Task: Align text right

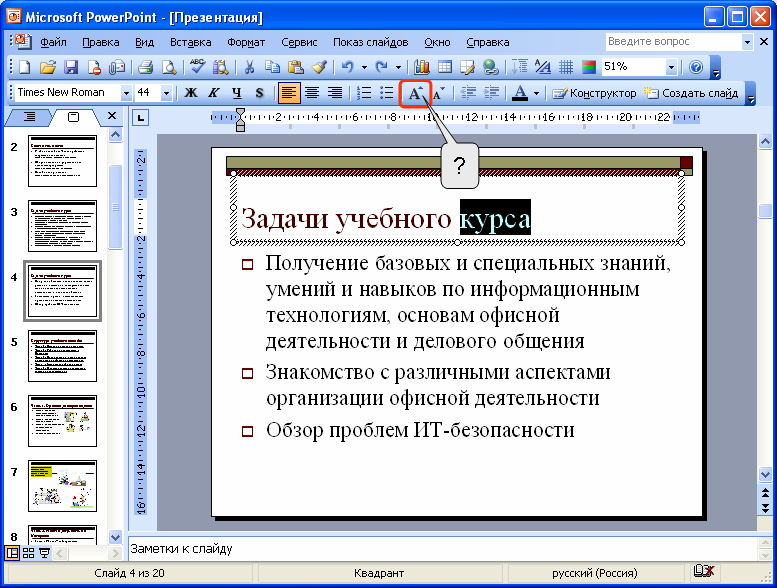Action: click(335, 93)
